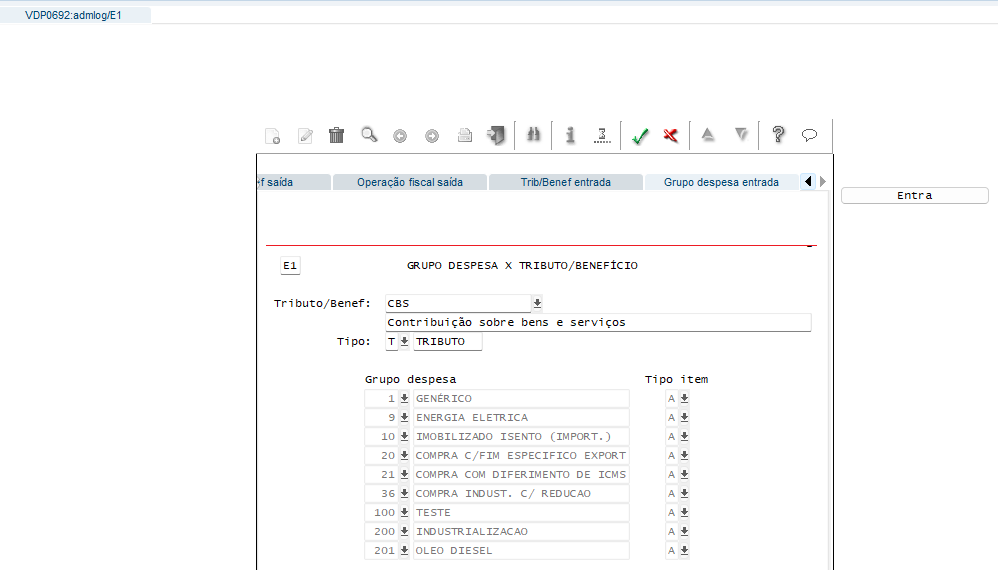This screenshot has width=998, height=570.
Task: Click the speech bubble comment icon
Action: click(x=809, y=135)
